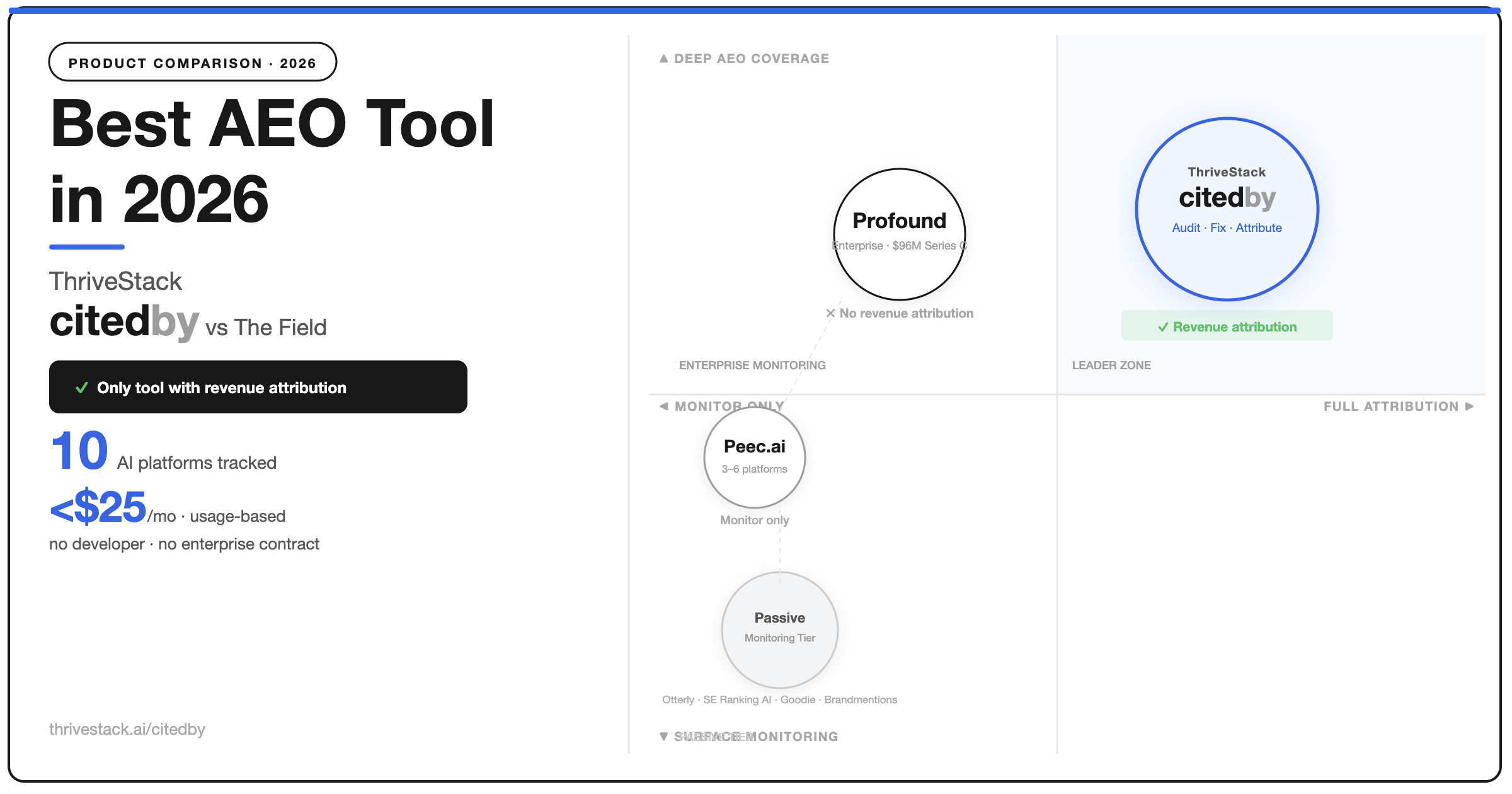Click the LEADER ZONE label
This screenshot has width=1512, height=794.
(1111, 365)
